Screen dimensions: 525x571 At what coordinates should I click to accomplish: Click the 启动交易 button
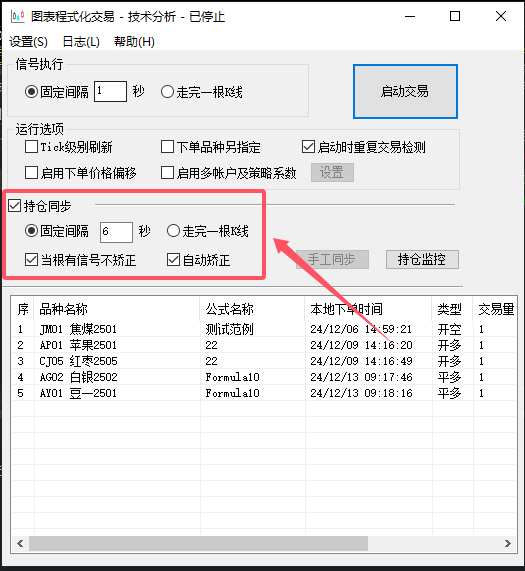pyautogui.click(x=405, y=91)
